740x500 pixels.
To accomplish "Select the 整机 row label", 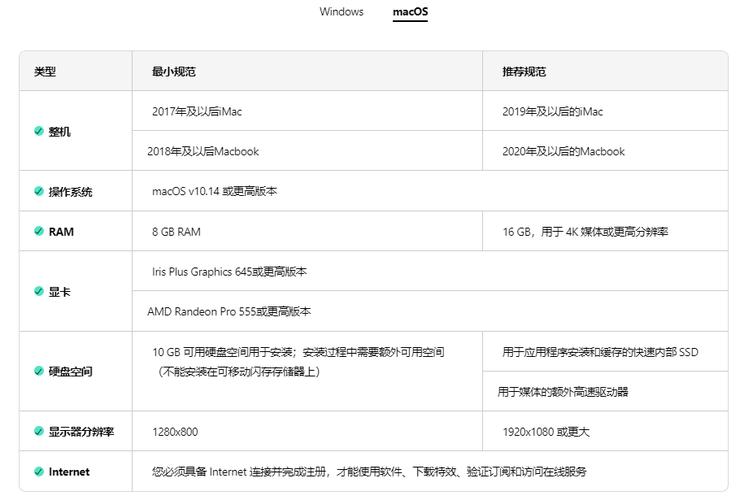I will point(59,132).
